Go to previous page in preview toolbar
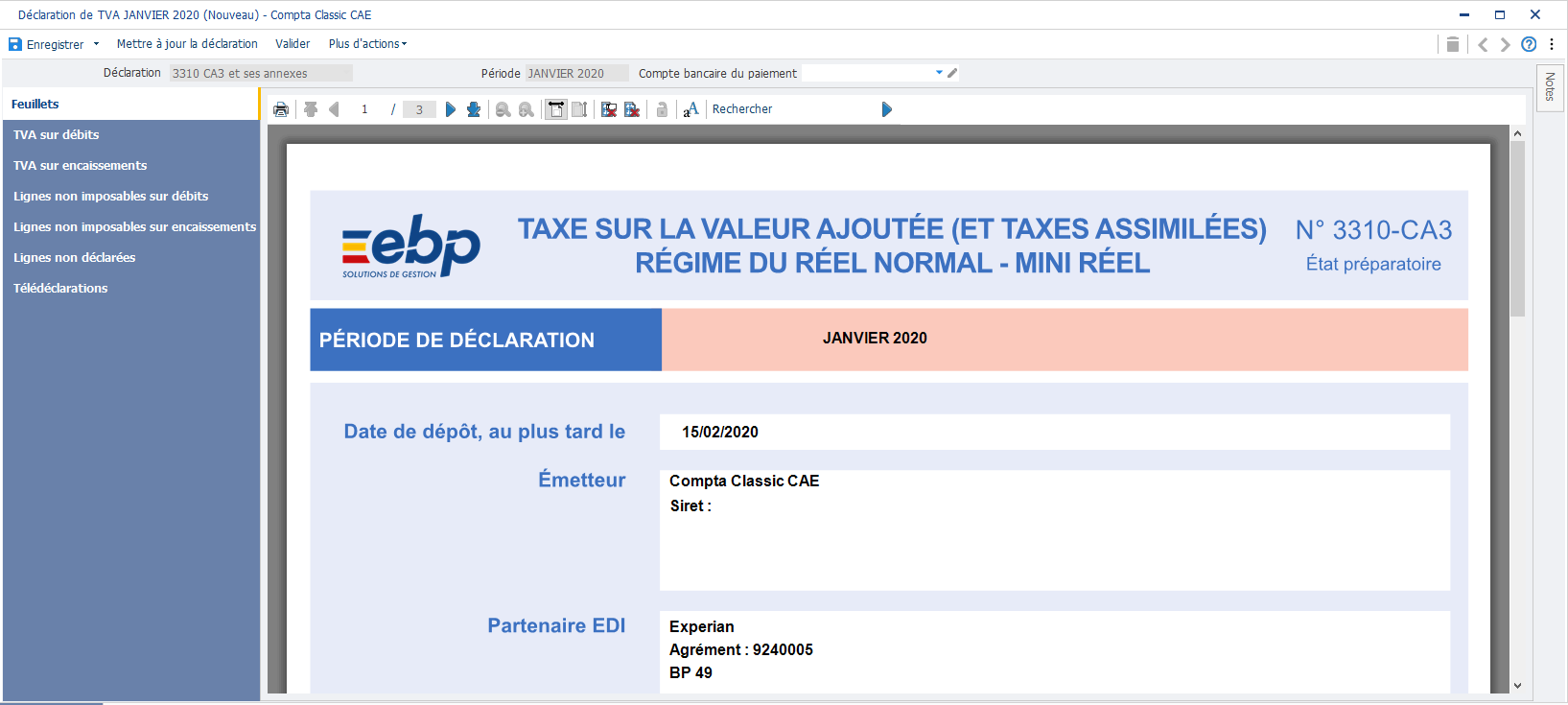This screenshot has width=1568, height=705. [334, 109]
